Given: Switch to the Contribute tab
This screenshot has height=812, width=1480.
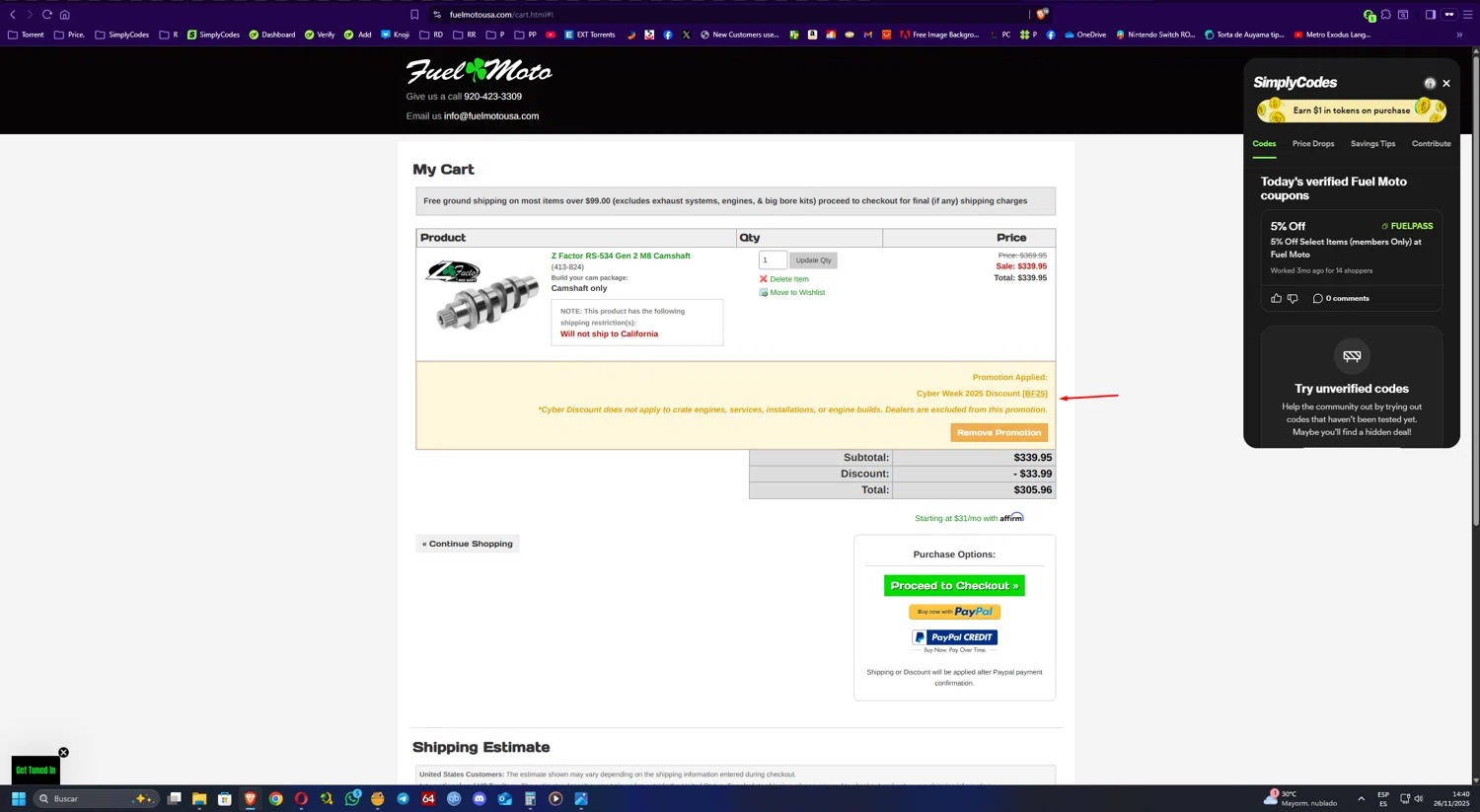Looking at the screenshot, I should [x=1431, y=144].
